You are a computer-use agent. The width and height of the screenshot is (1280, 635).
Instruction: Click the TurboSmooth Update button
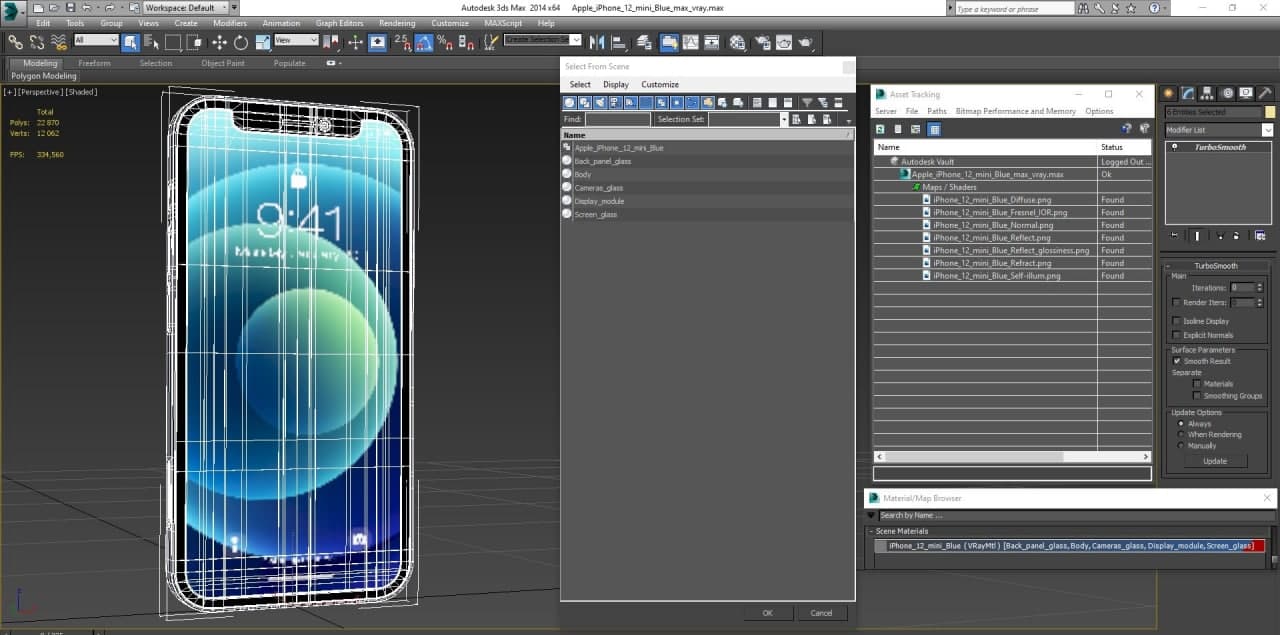point(1215,461)
